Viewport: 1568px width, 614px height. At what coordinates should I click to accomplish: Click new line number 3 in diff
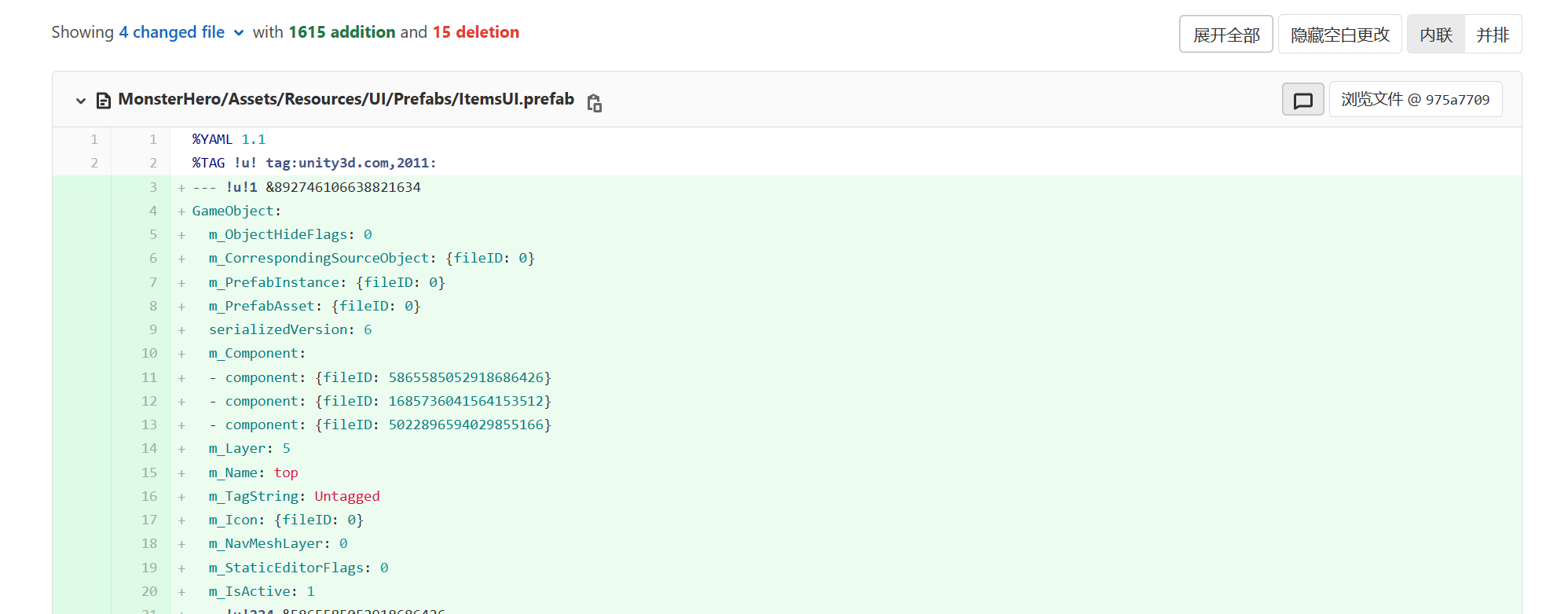[153, 187]
